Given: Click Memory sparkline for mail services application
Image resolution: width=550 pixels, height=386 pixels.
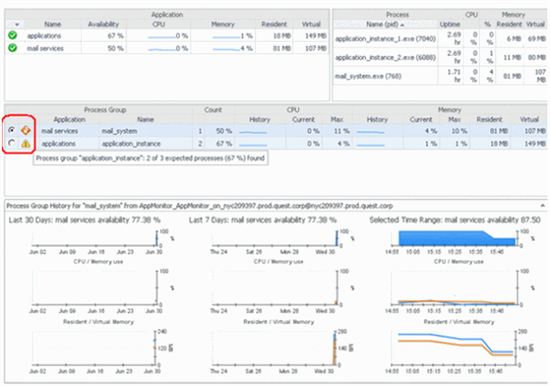Looking at the screenshot, I should coord(226,49).
